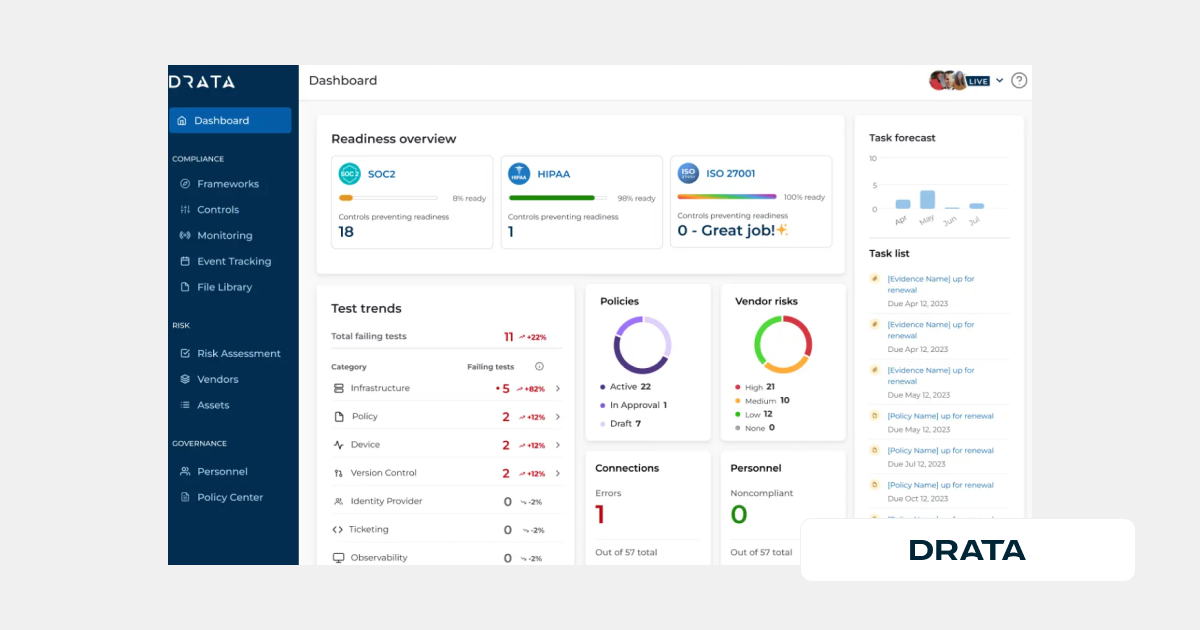Click the Identity Provider users icon
The height and width of the screenshot is (630, 1200).
coord(338,501)
